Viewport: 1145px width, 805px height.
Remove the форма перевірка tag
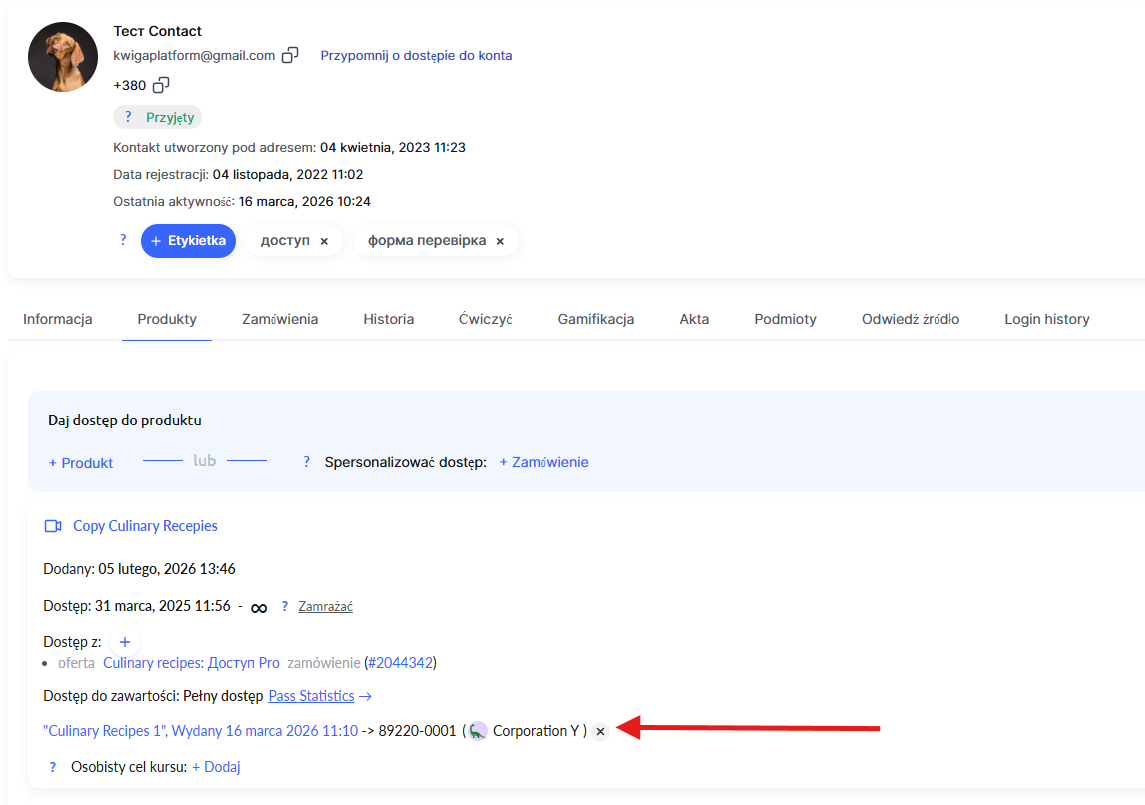[x=500, y=241]
